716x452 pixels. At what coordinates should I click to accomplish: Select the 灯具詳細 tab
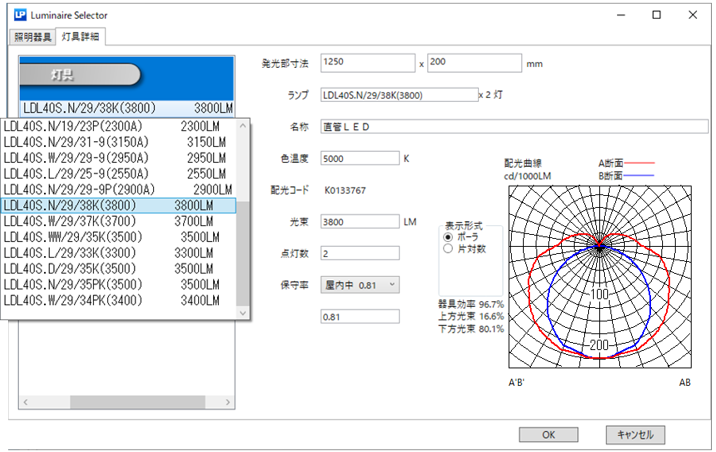(x=80, y=37)
